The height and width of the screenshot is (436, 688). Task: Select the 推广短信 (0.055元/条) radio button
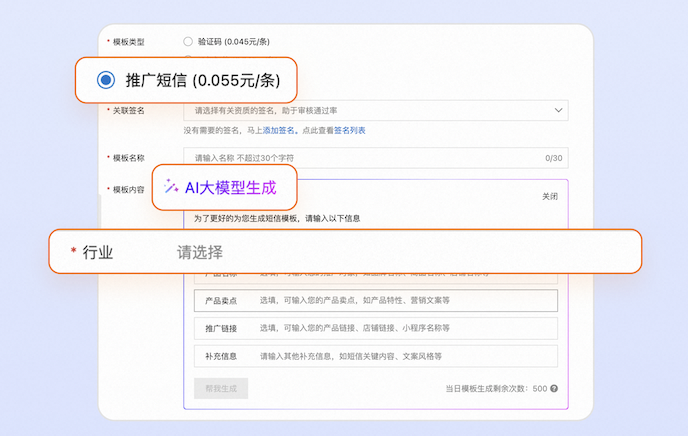tap(106, 80)
